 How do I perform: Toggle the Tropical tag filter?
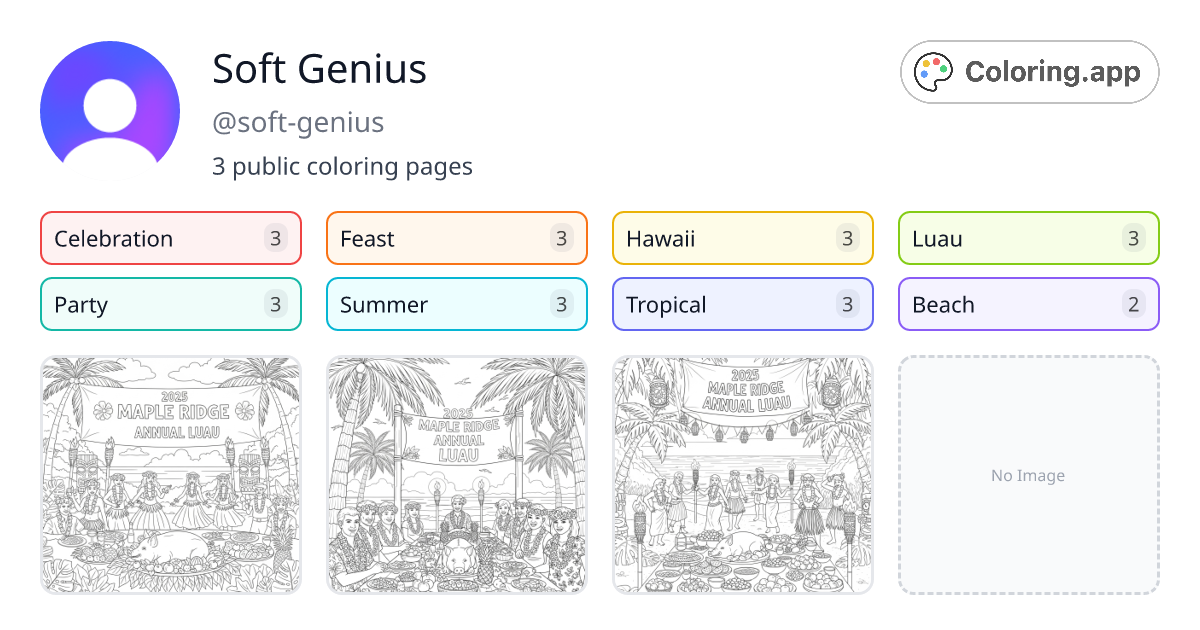point(742,304)
